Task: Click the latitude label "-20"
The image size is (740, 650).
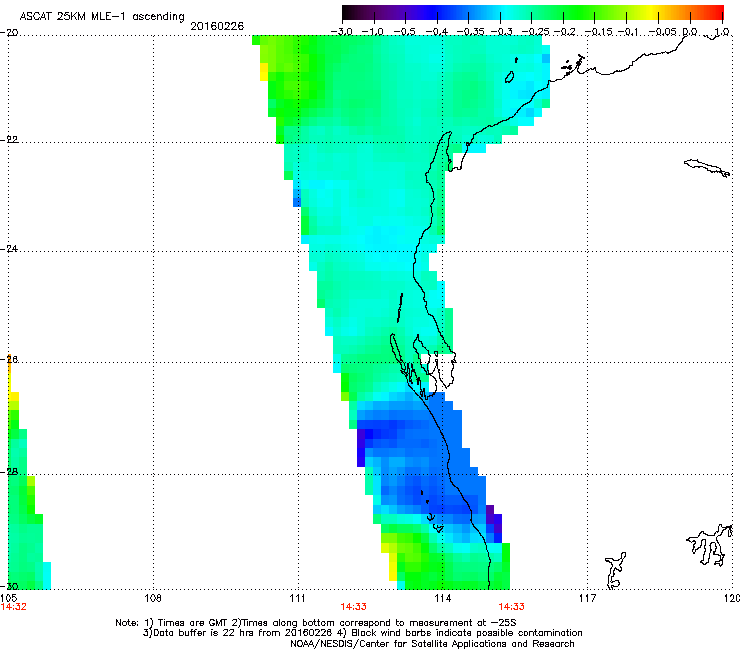Action: click(9, 33)
